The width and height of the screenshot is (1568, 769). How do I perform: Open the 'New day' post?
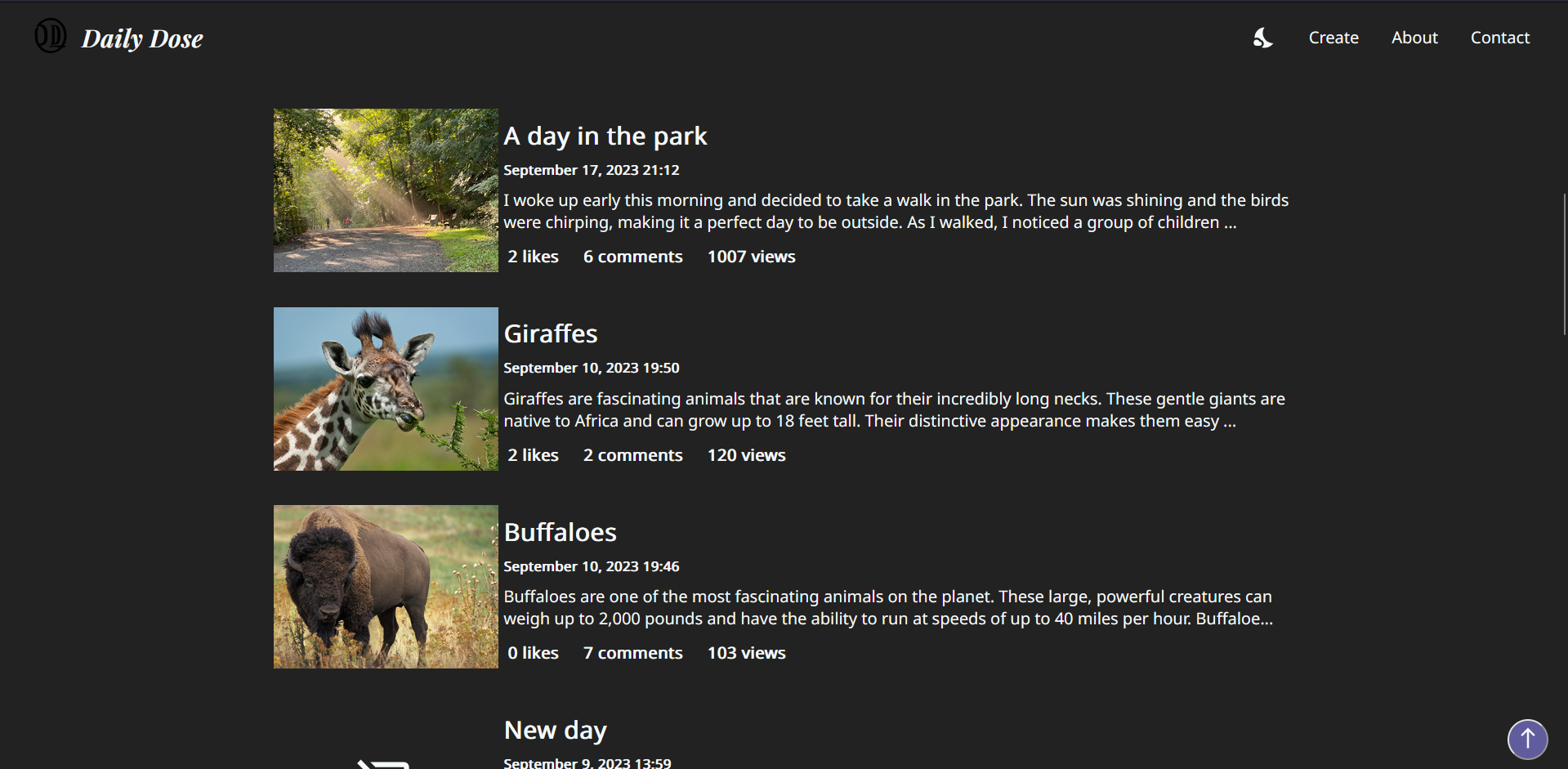(x=554, y=730)
